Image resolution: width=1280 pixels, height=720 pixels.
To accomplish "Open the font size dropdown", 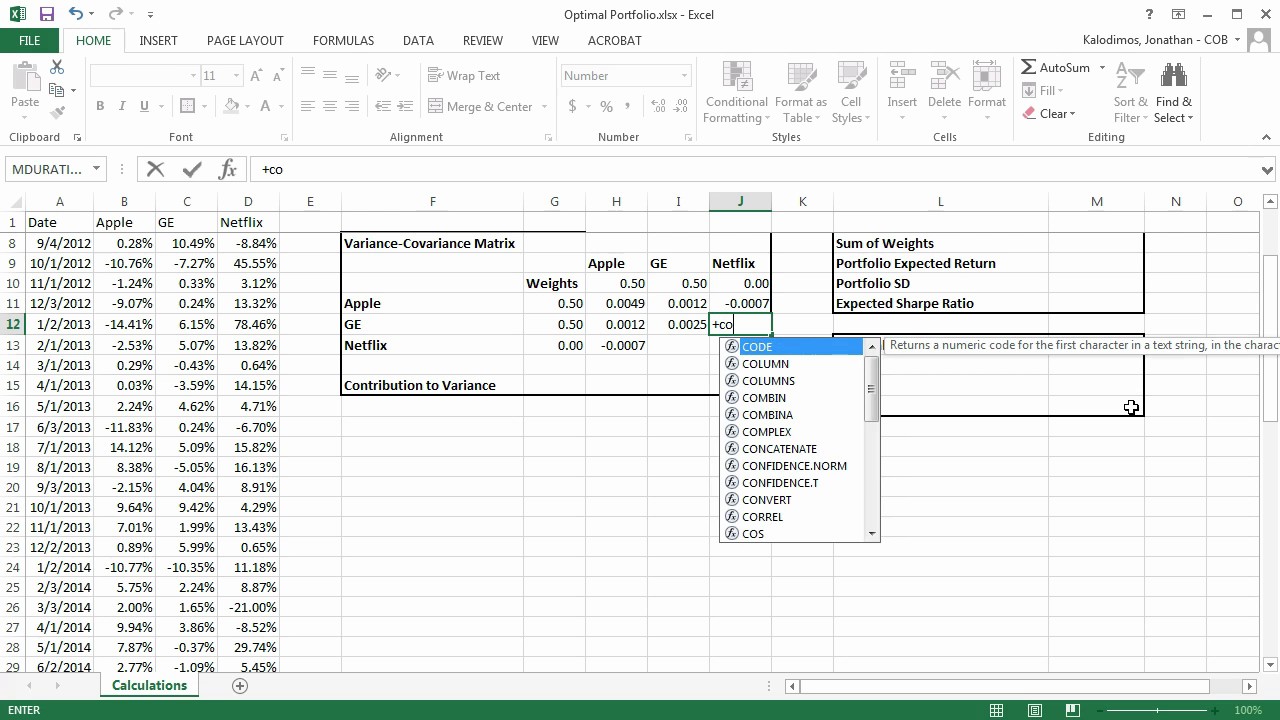I will (x=238, y=76).
